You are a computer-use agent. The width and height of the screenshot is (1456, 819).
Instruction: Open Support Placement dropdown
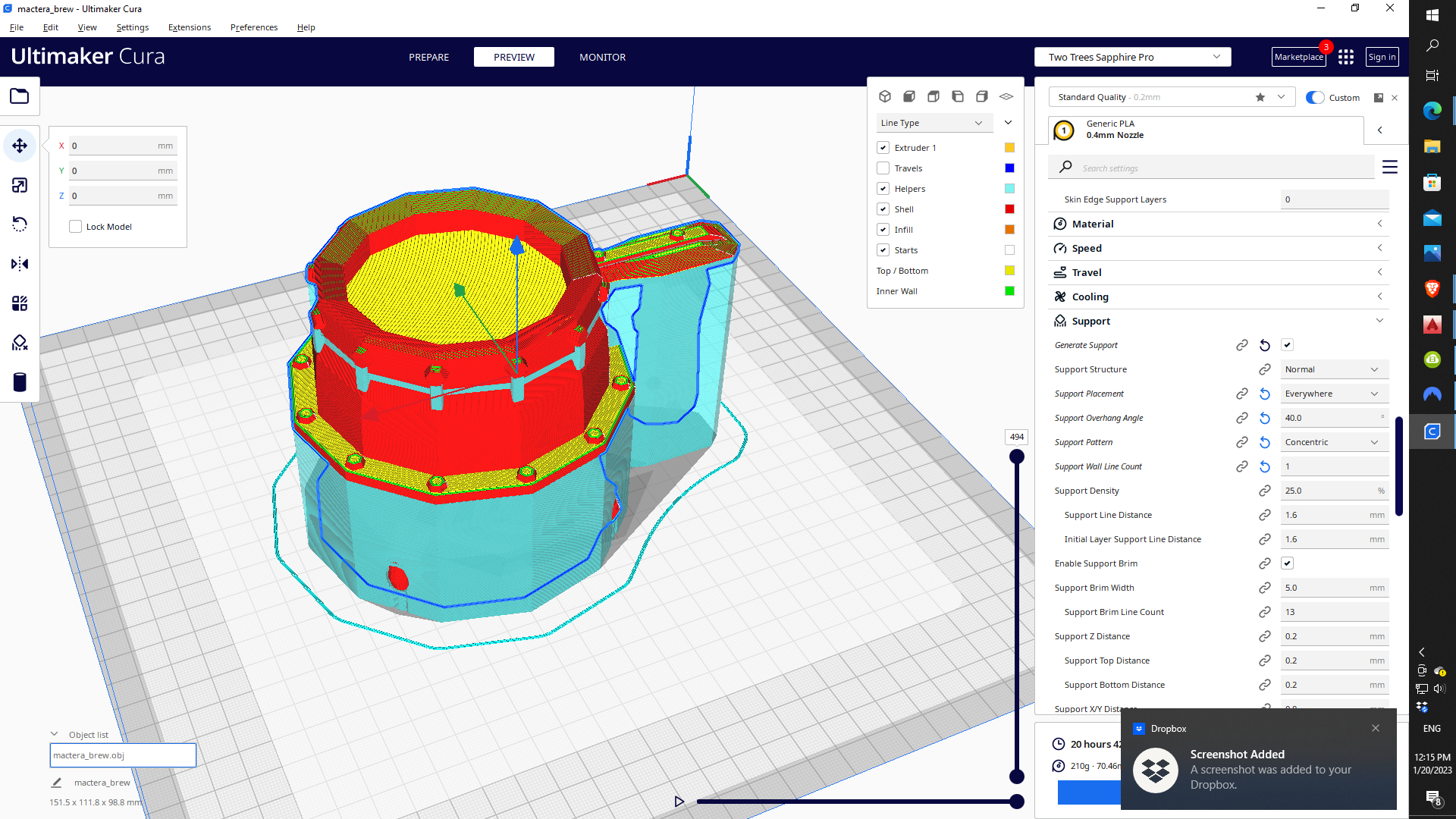[x=1335, y=394]
